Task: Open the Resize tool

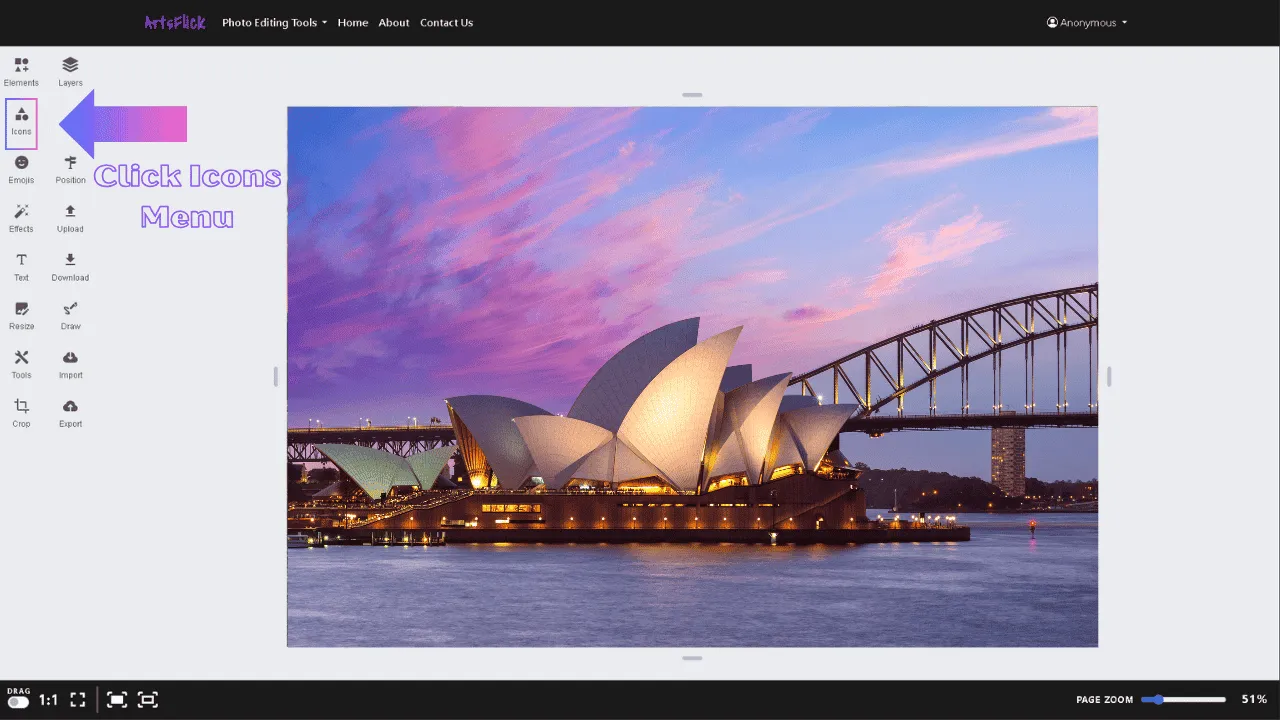Action: [x=21, y=315]
